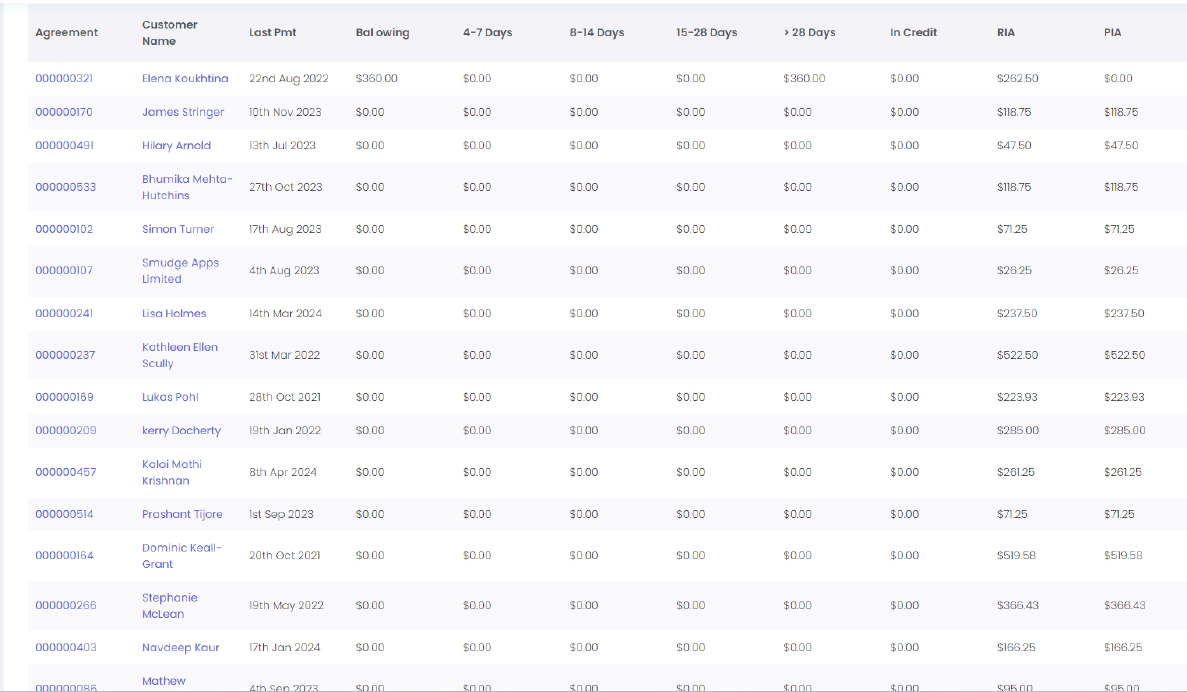Open agreement 000000237
The height and width of the screenshot is (692, 1187).
point(65,354)
